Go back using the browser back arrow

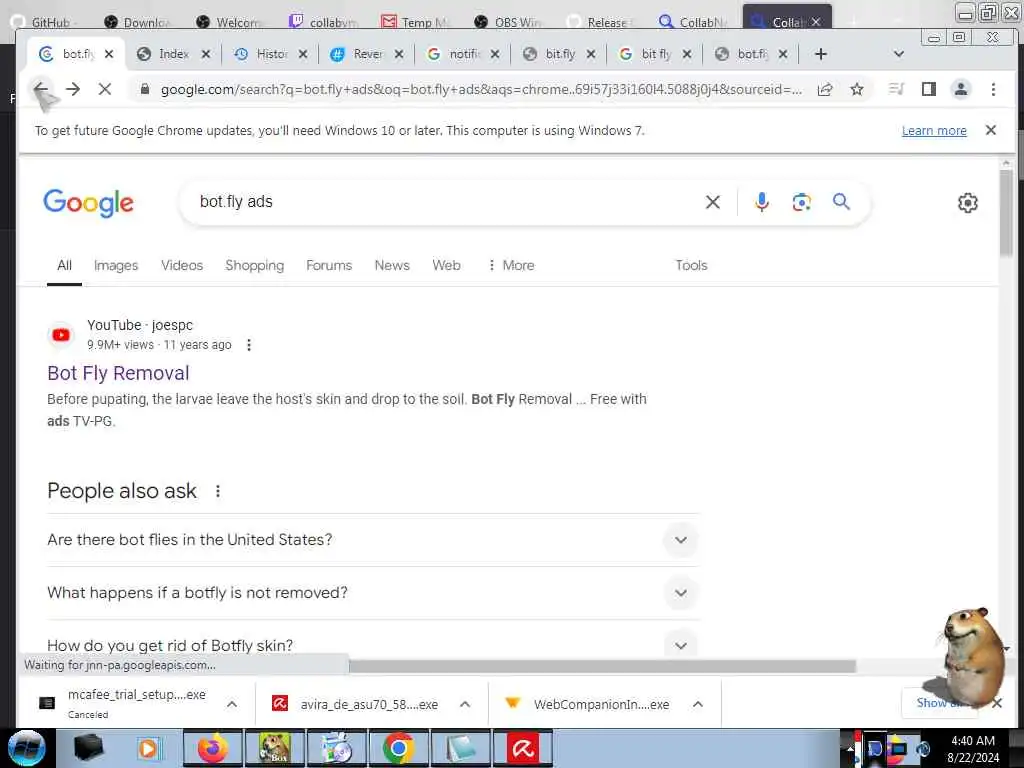pos(40,89)
